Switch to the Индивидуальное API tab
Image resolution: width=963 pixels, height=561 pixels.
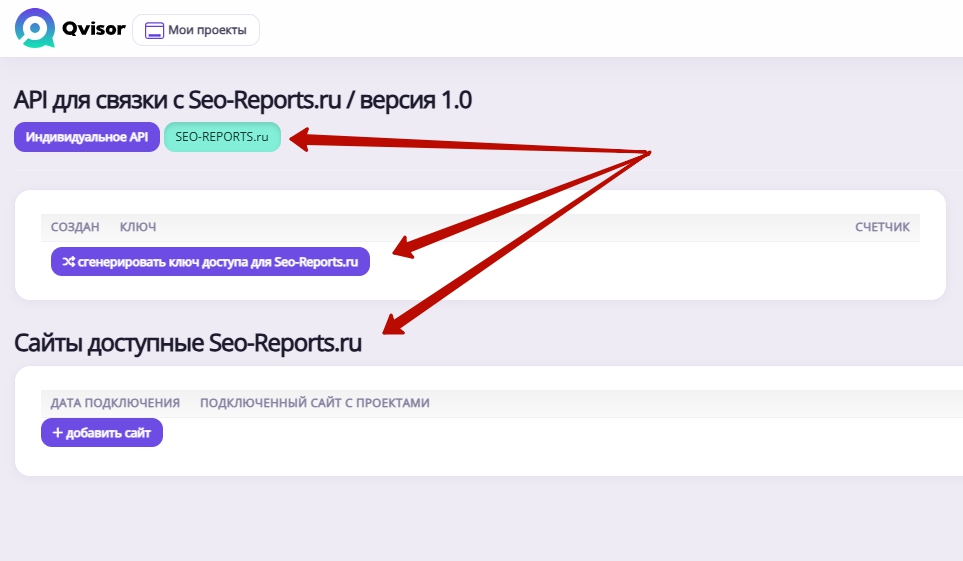pos(87,137)
